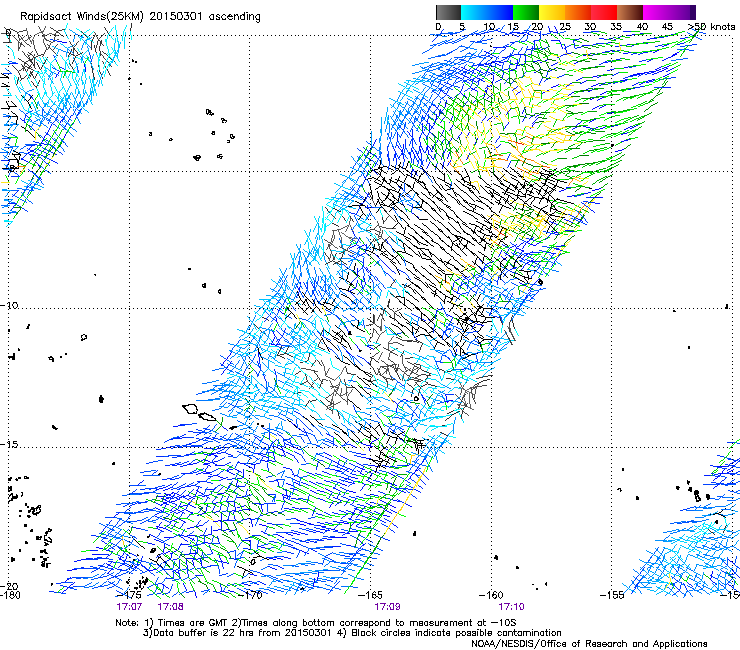Click the purple time label 17:08

click(x=170, y=607)
